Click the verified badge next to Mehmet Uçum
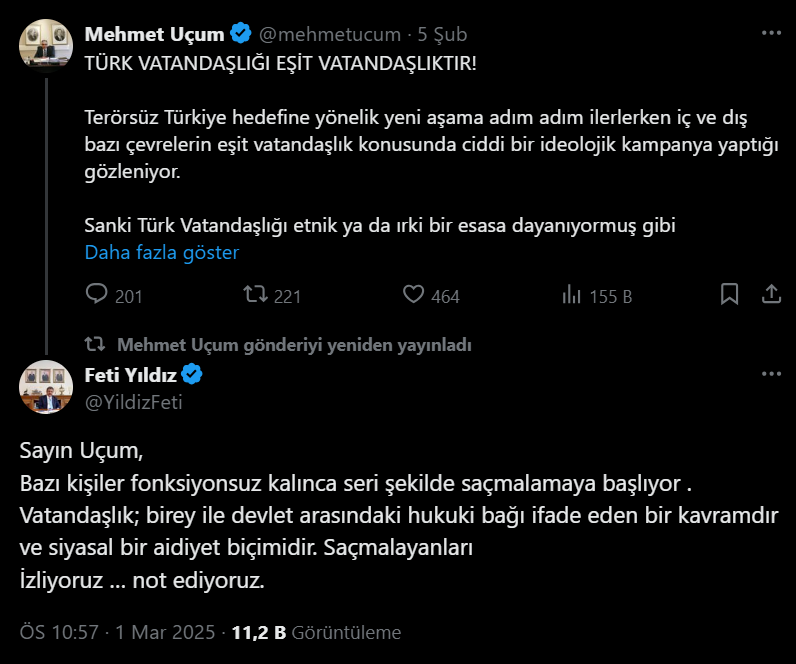The width and height of the screenshot is (796, 664). tap(241, 34)
